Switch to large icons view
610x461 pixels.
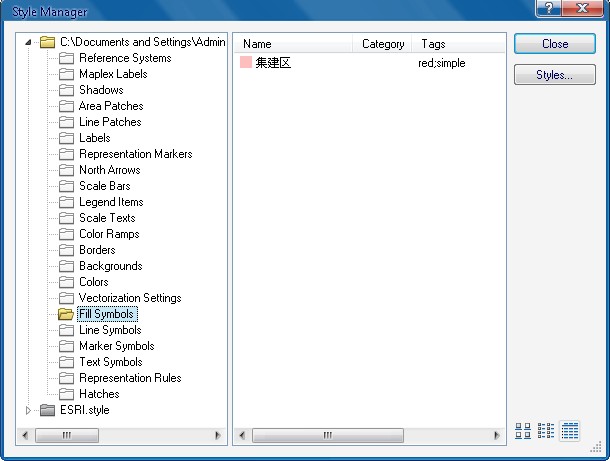522,431
